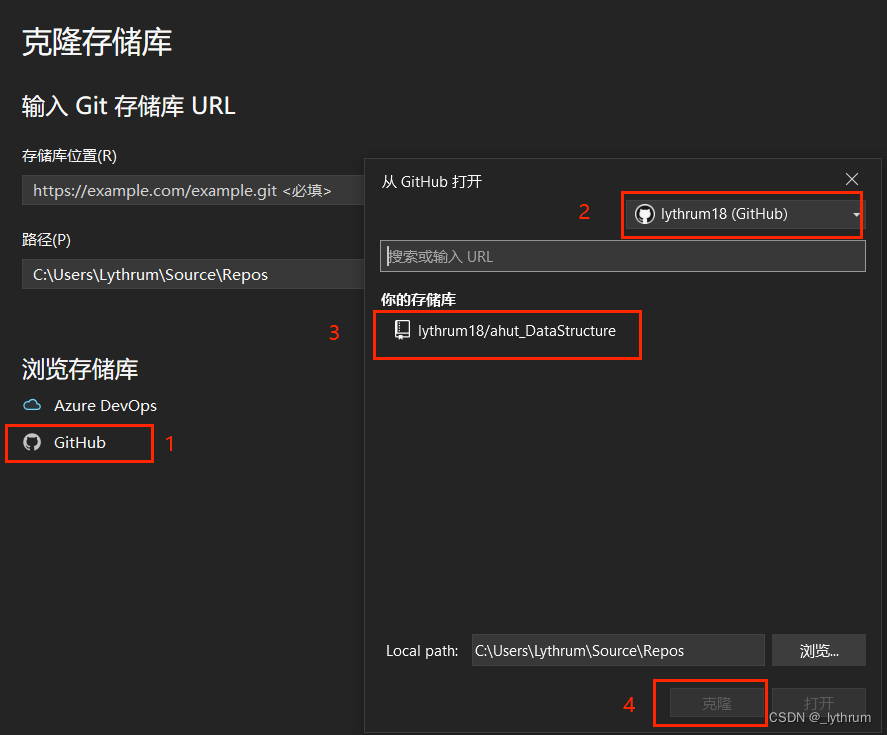Click the Azure DevOps cloud icon
Image resolution: width=887 pixels, height=735 pixels.
coord(32,405)
